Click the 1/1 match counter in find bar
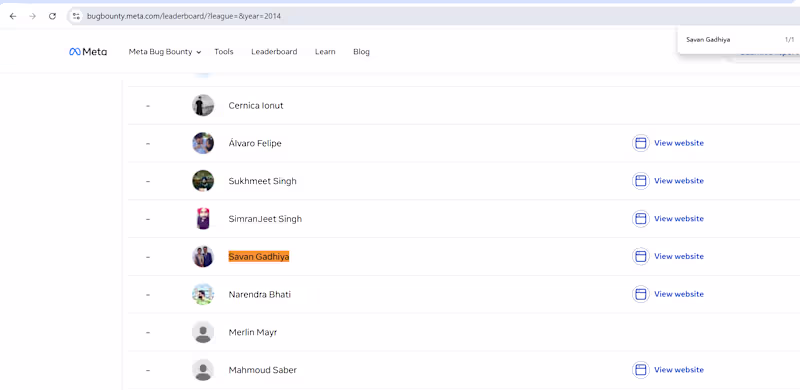The width and height of the screenshot is (800, 390). (x=789, y=39)
